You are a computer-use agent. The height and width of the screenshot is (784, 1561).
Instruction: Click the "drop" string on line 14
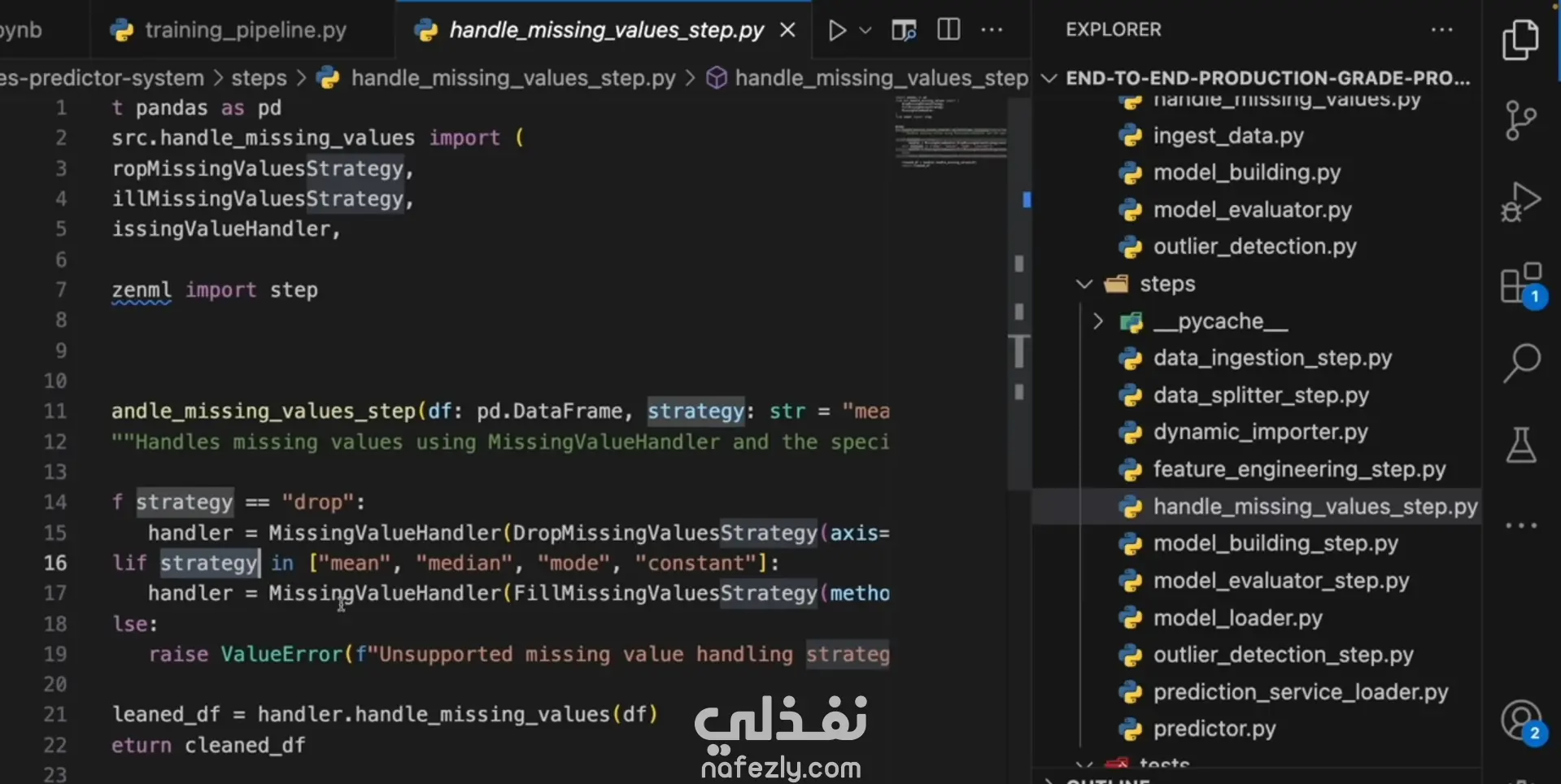click(x=318, y=503)
